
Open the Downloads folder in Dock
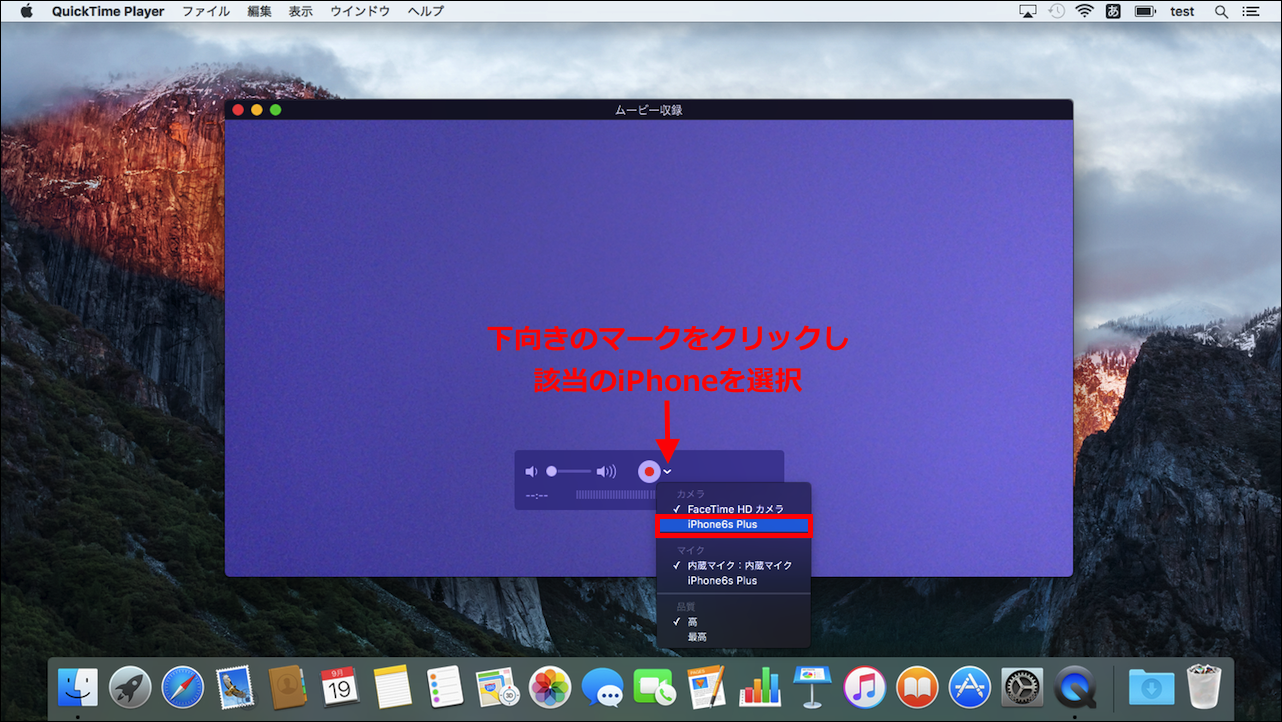[x=1151, y=687]
